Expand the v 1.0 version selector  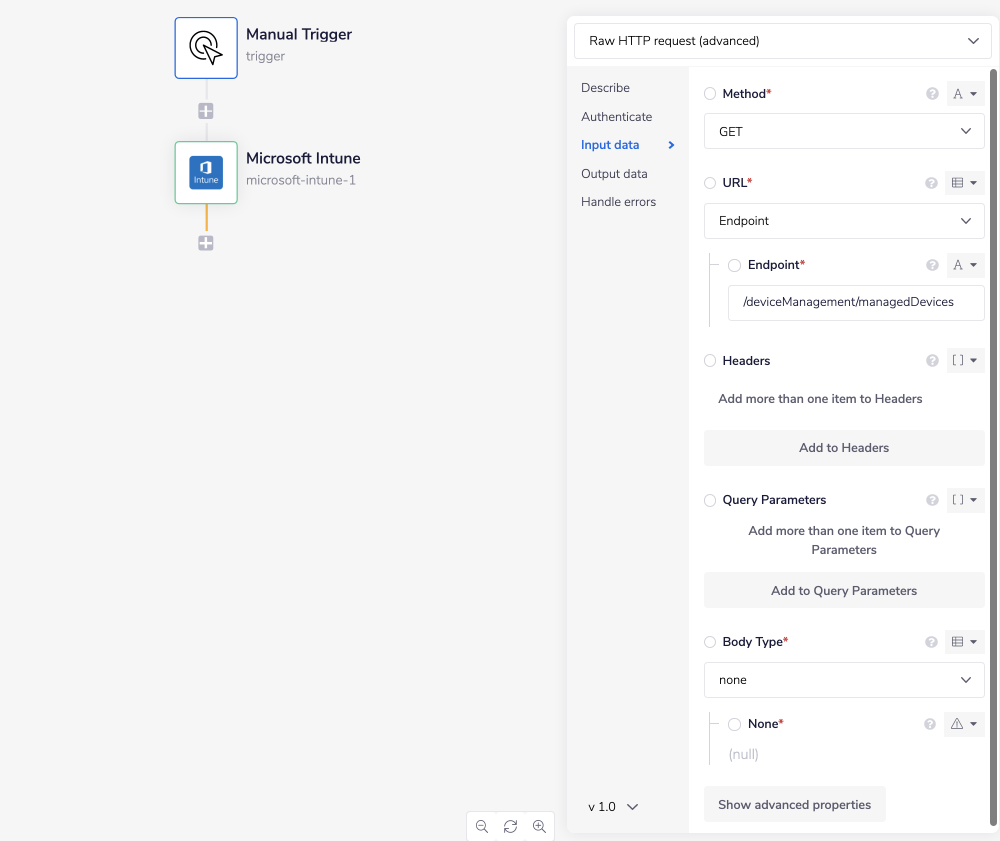[x=612, y=806]
